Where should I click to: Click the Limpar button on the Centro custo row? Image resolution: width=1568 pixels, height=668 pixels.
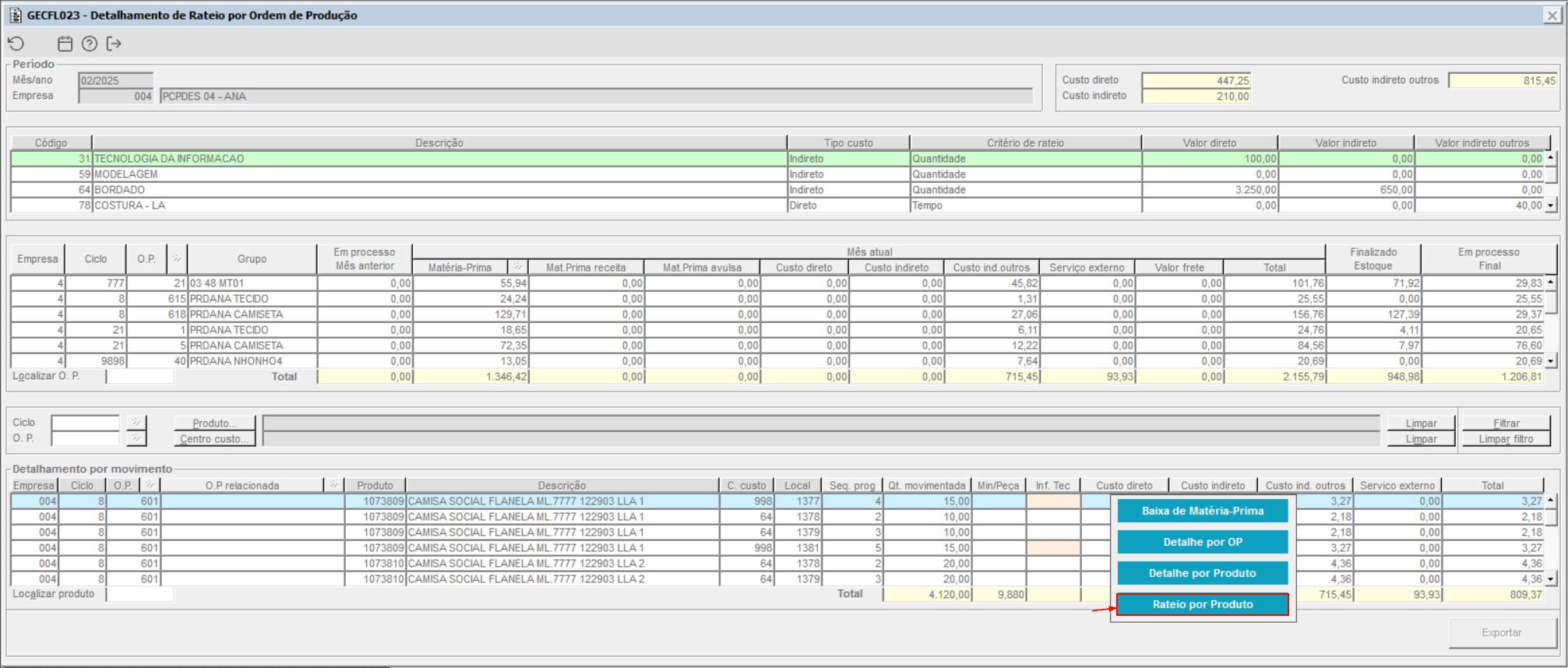click(x=1421, y=438)
